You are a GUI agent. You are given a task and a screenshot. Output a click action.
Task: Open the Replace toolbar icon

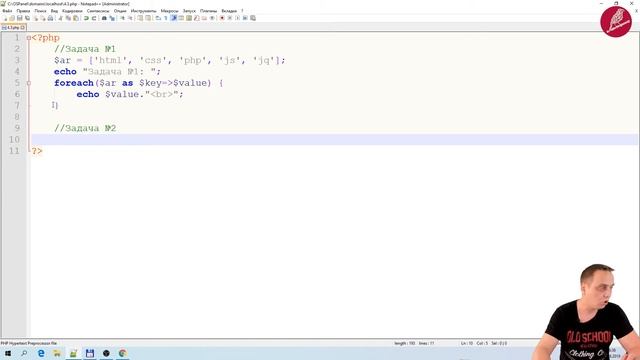point(112,18)
